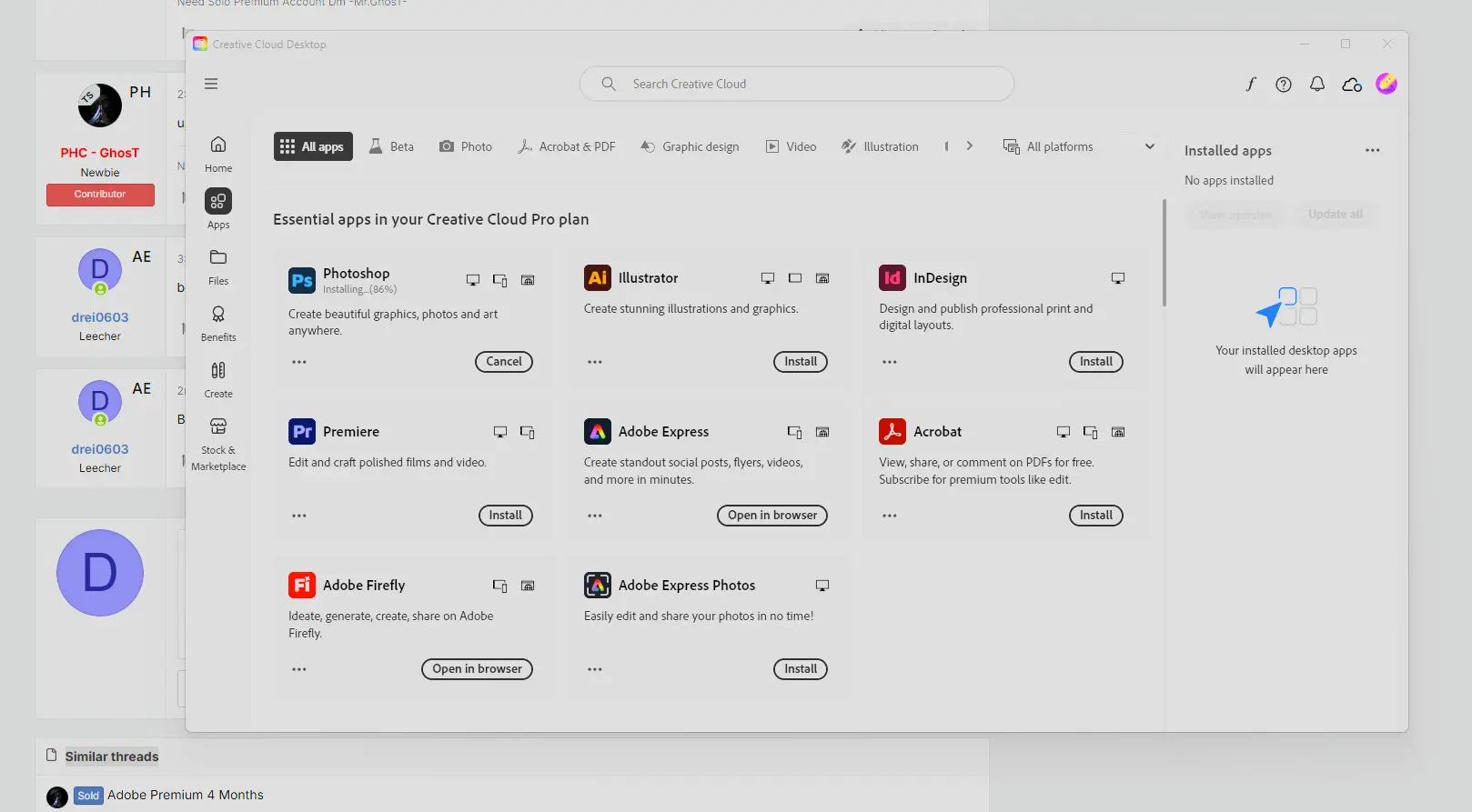Click the Premiere app icon
Image resolution: width=1472 pixels, height=812 pixels.
tap(302, 431)
